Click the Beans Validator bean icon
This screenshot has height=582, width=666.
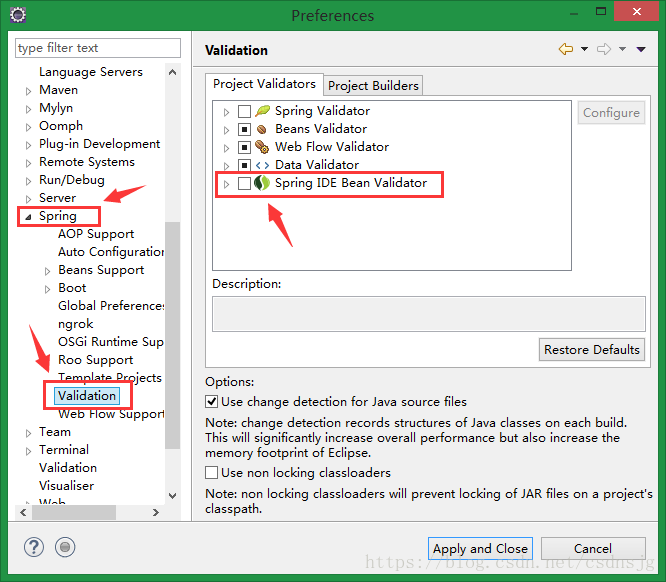click(x=262, y=129)
